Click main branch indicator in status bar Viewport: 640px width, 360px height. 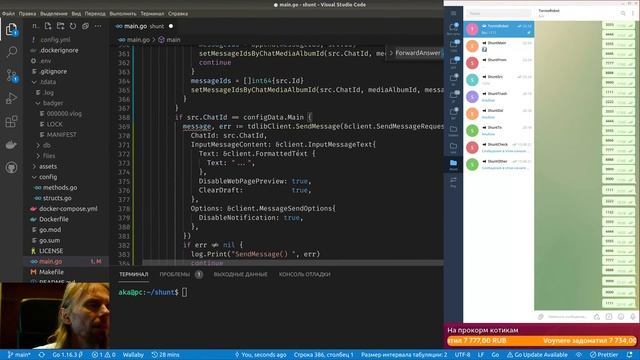pyautogui.click(x=19, y=355)
